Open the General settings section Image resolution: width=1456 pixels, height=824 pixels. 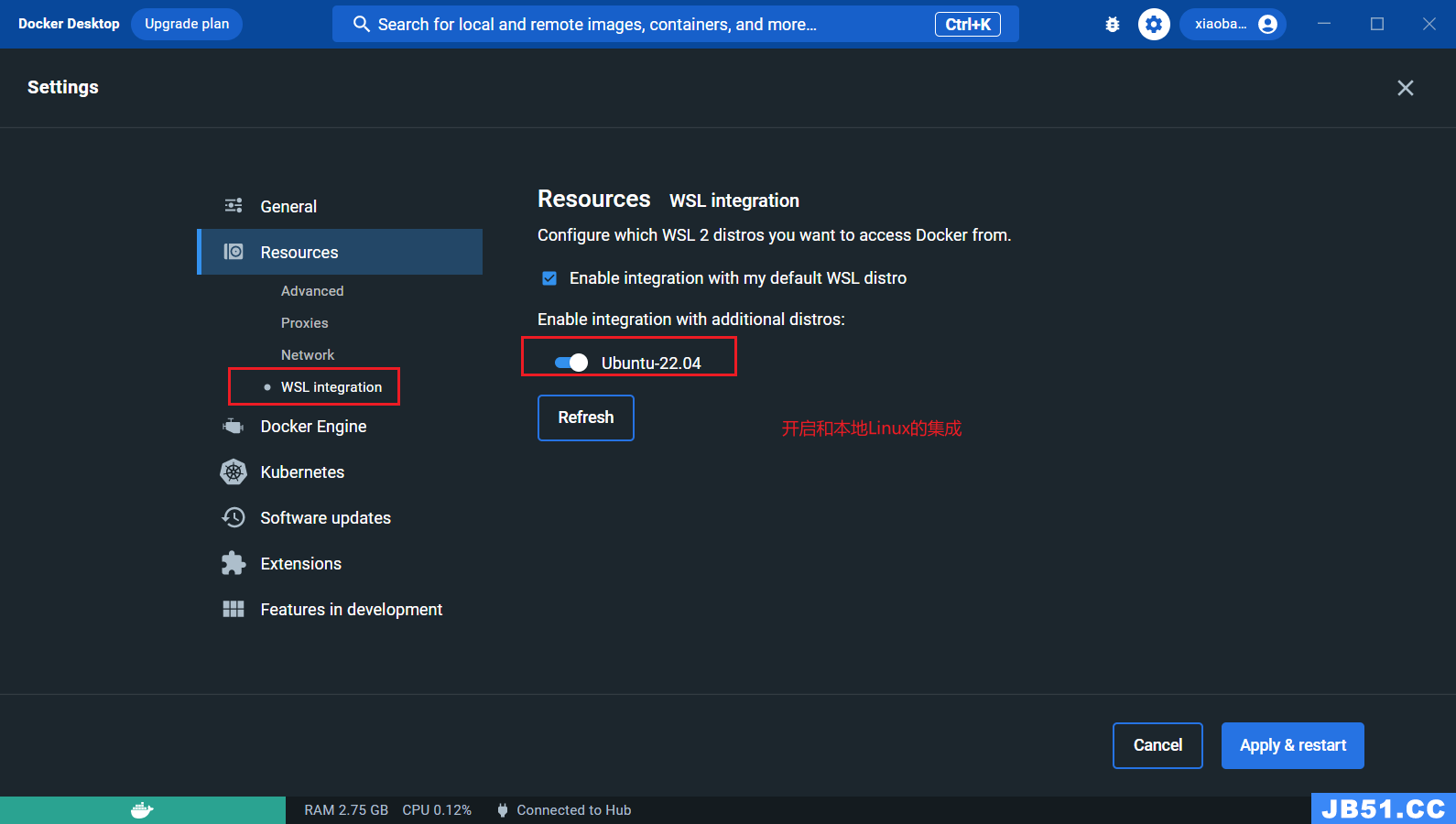tap(340, 206)
